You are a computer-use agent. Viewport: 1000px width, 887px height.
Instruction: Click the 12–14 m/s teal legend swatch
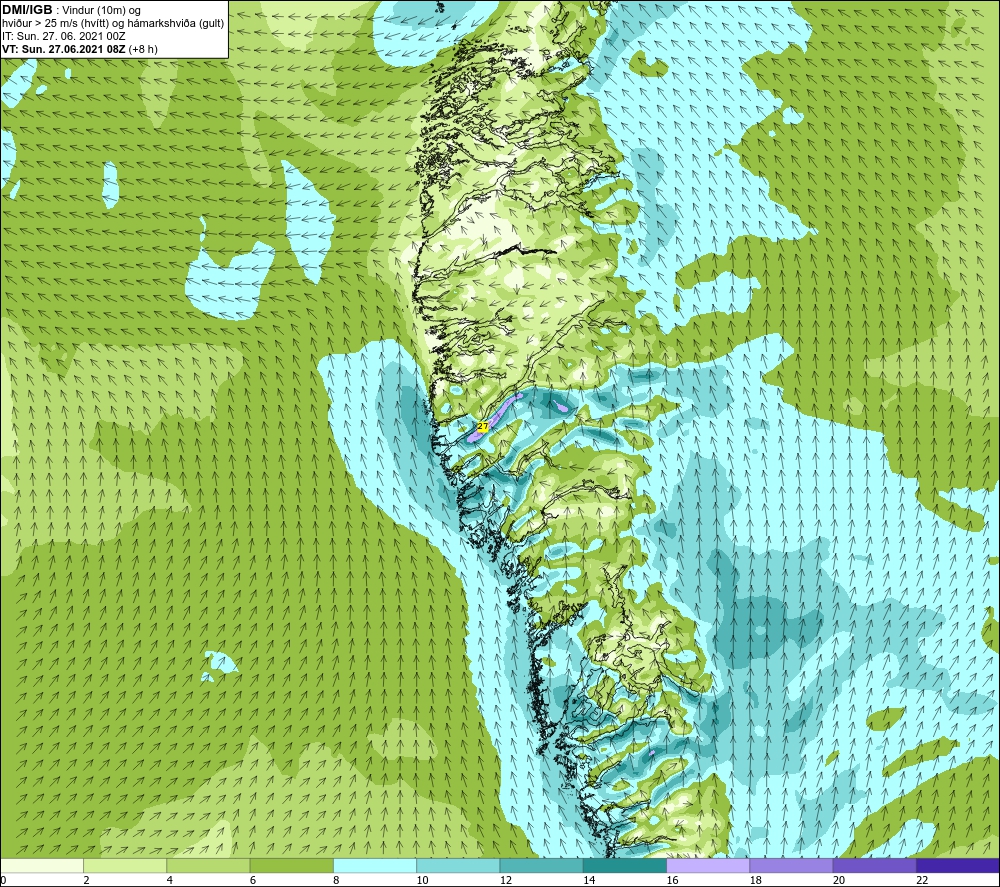click(541, 865)
